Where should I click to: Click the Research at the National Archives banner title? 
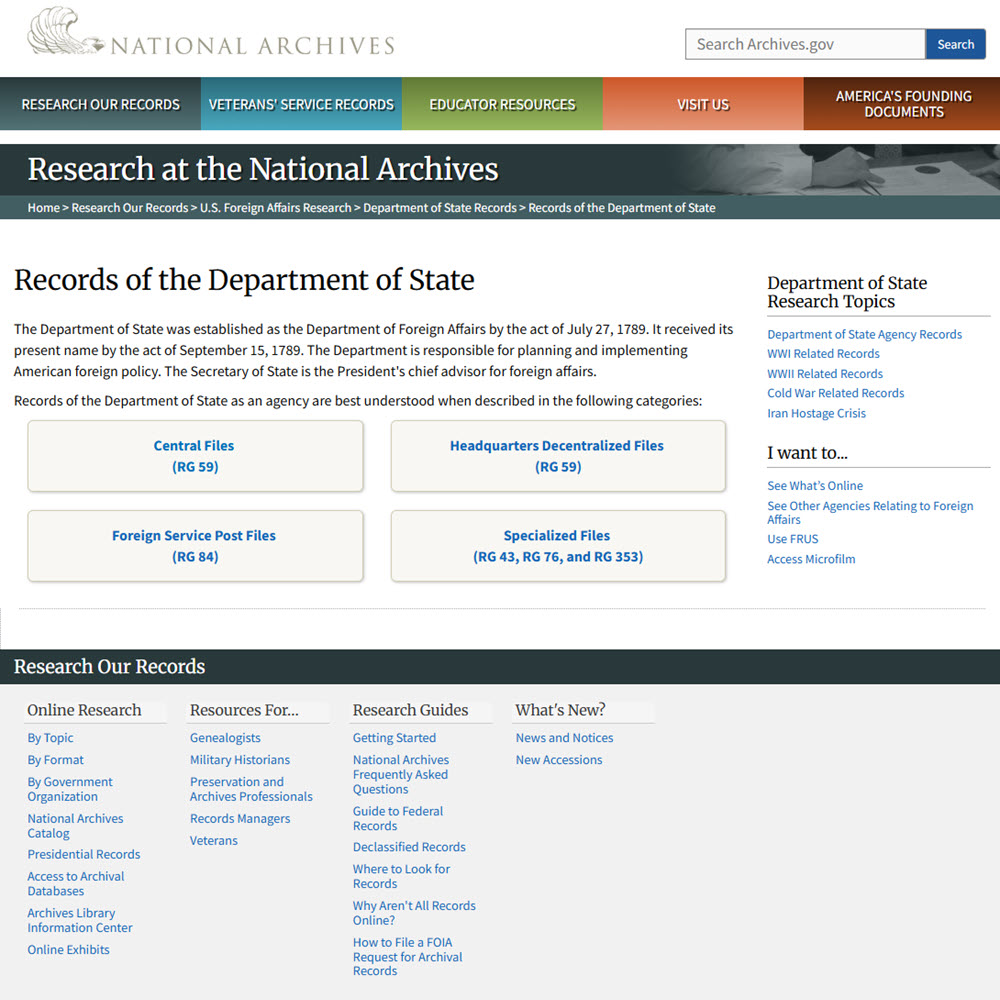pos(263,169)
